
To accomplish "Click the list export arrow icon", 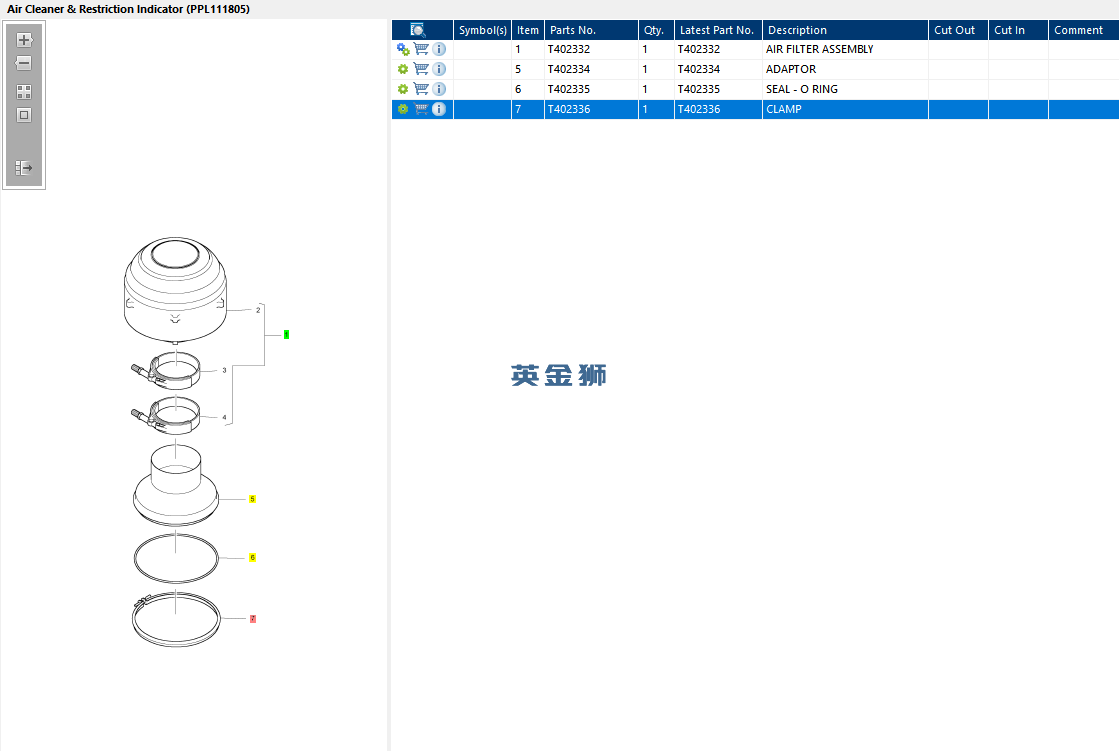I will click(x=24, y=168).
